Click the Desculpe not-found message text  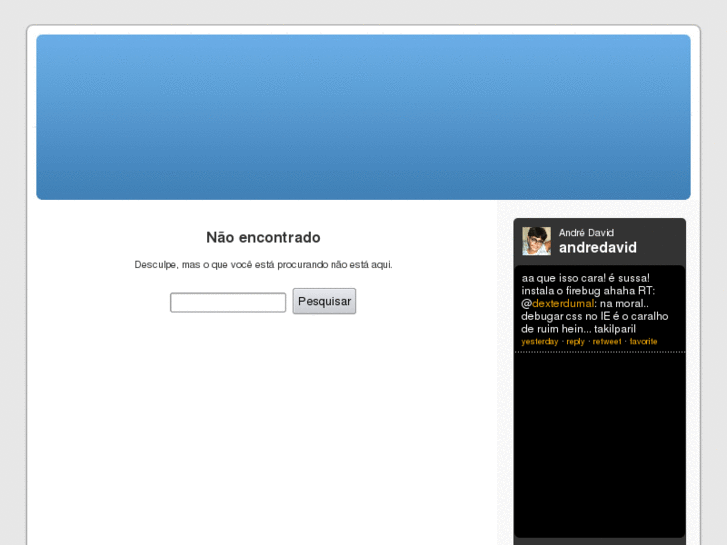(263, 265)
